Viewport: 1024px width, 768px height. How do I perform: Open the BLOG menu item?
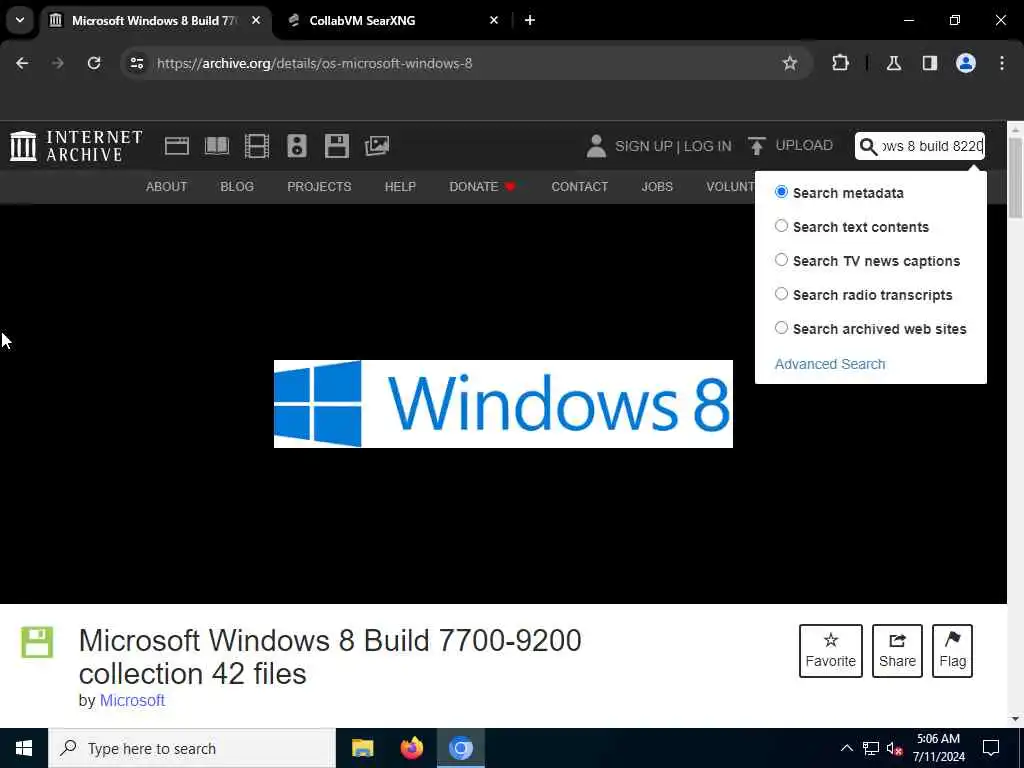237,187
